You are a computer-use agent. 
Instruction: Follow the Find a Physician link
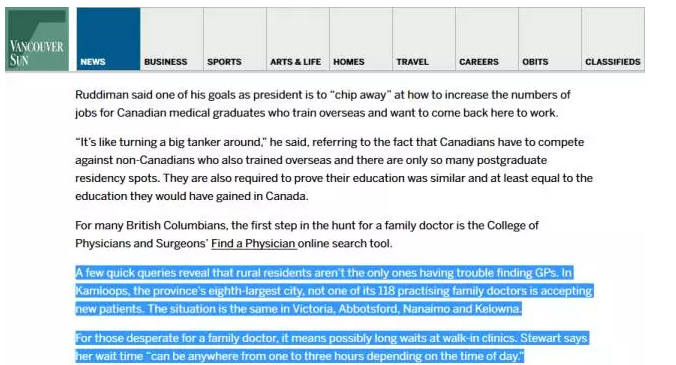[x=254, y=243]
